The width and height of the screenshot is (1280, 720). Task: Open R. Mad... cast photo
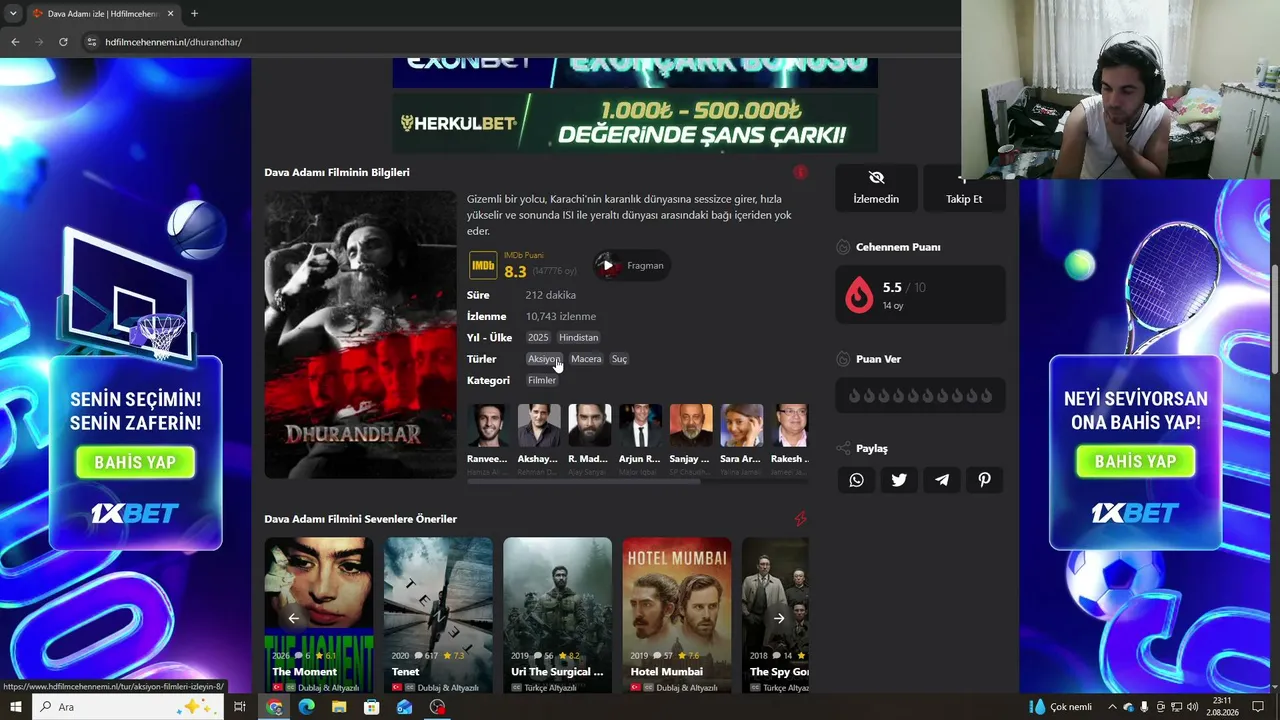click(x=589, y=425)
